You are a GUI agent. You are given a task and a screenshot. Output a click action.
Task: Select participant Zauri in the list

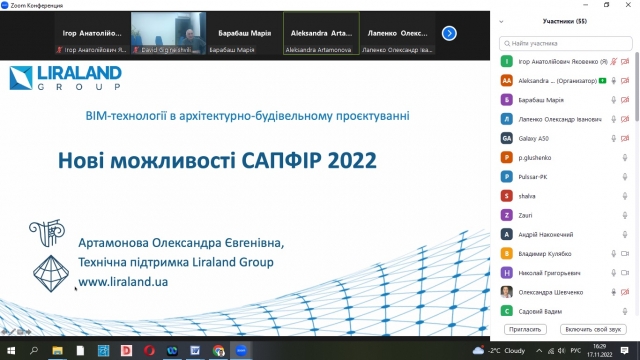pyautogui.click(x=564, y=215)
